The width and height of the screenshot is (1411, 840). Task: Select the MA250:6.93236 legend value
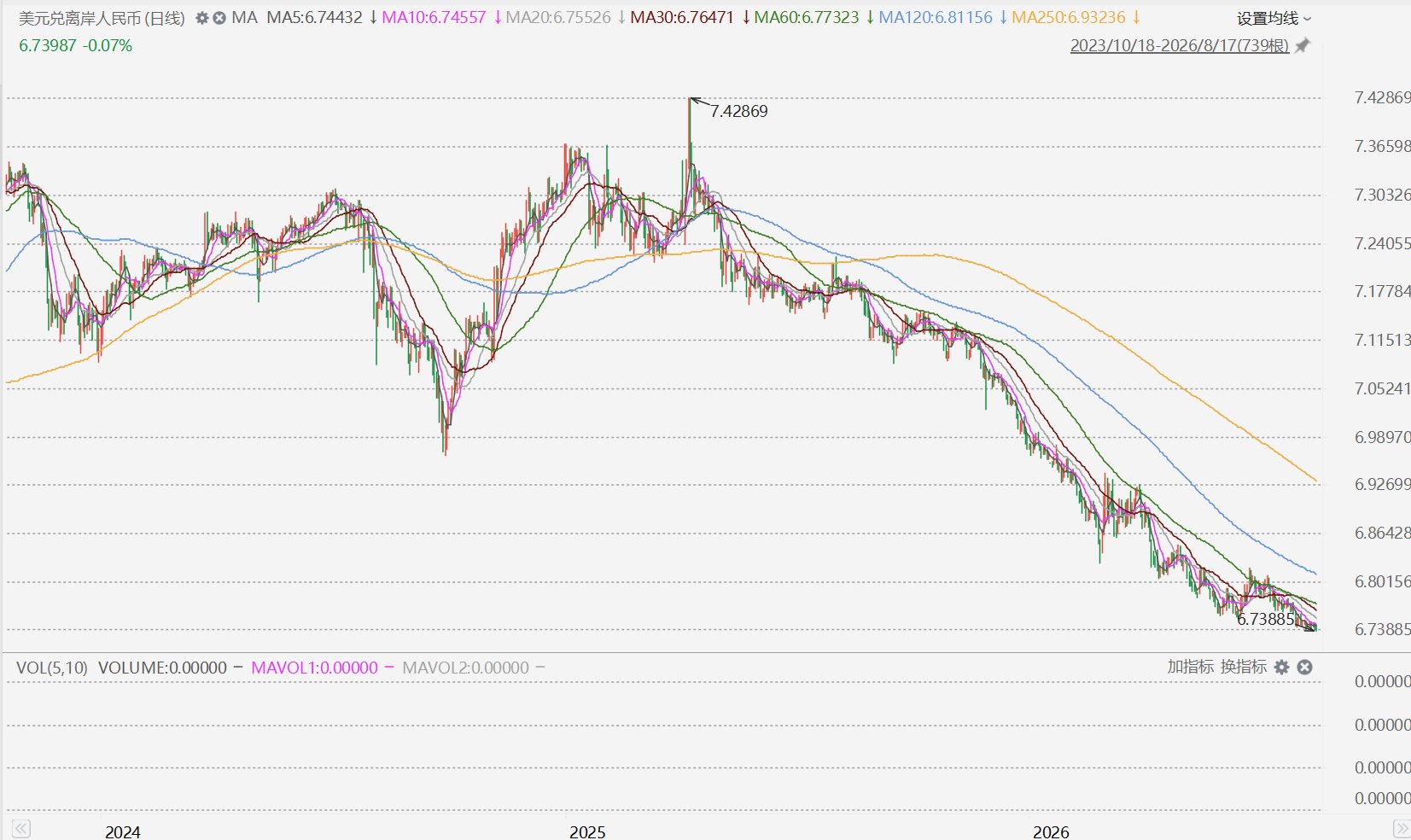(1069, 18)
